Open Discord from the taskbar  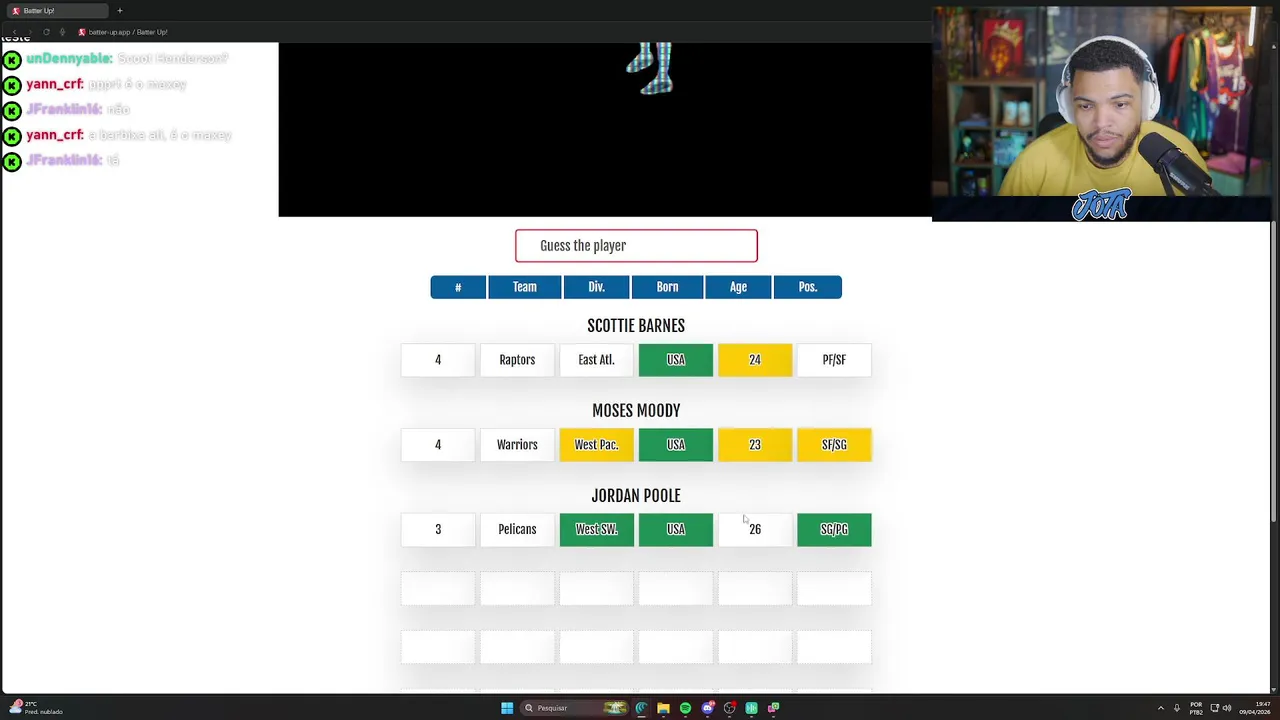point(708,708)
